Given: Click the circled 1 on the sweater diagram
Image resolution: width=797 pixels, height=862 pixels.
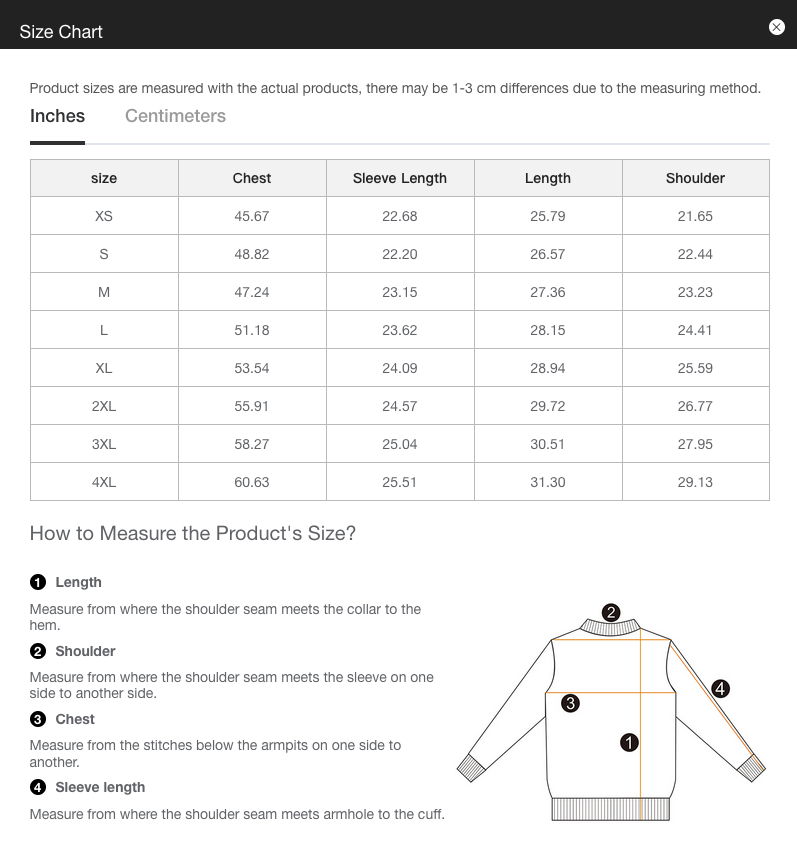Looking at the screenshot, I should click(628, 743).
